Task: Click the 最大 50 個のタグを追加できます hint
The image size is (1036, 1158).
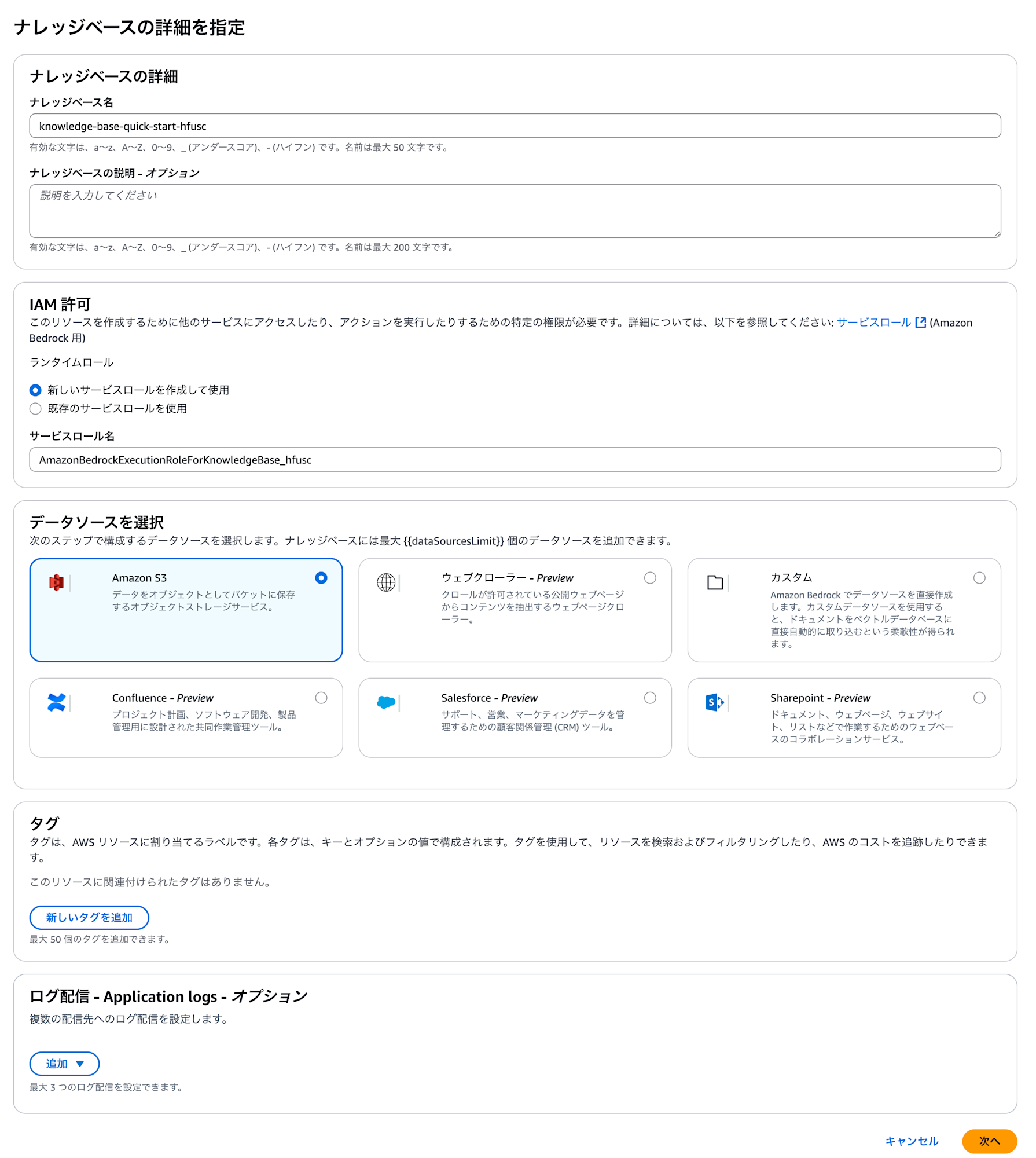Action: pyautogui.click(x=101, y=939)
